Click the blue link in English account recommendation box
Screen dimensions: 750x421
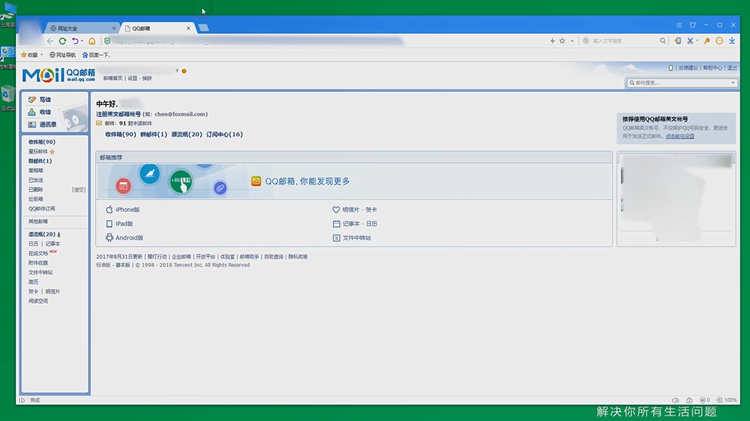[x=680, y=136]
